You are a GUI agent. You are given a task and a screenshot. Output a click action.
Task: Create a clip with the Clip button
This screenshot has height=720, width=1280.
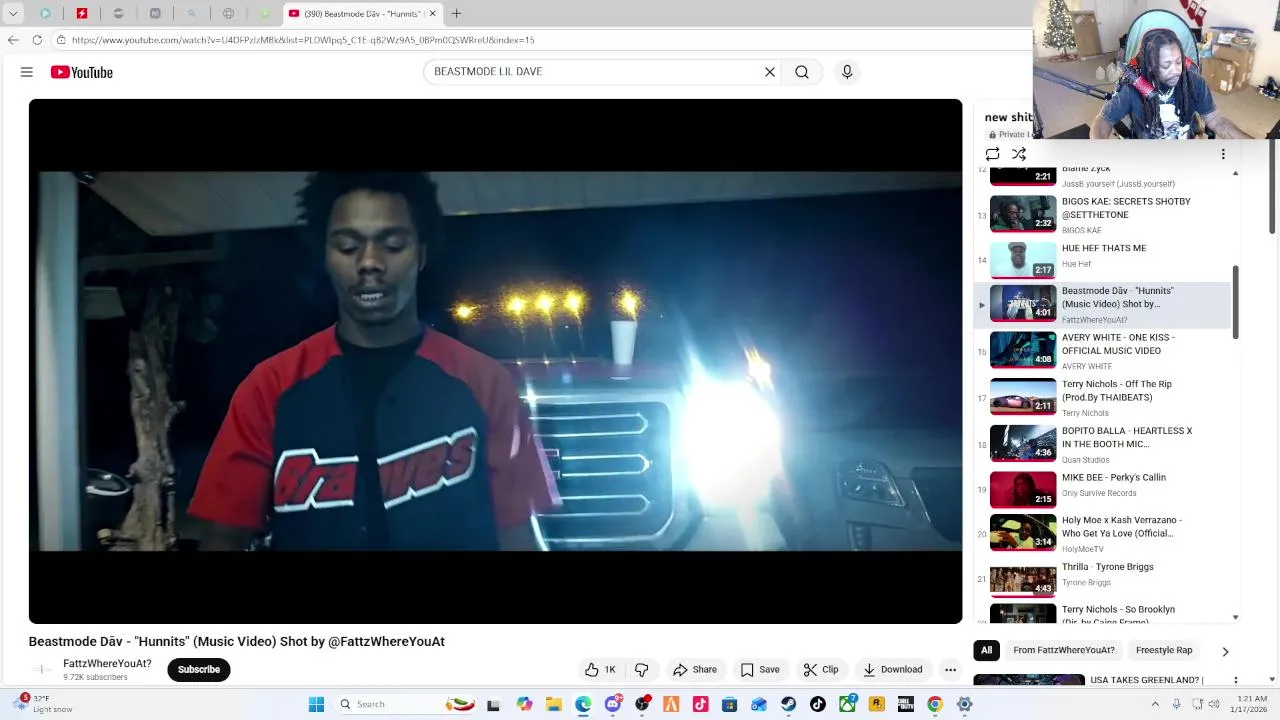click(x=821, y=670)
